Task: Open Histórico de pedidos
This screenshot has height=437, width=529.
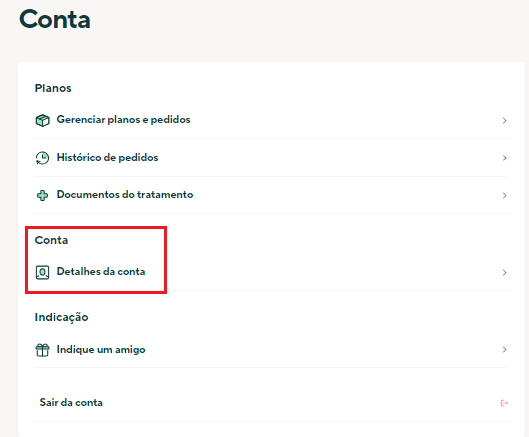Action: pyautogui.click(x=271, y=158)
